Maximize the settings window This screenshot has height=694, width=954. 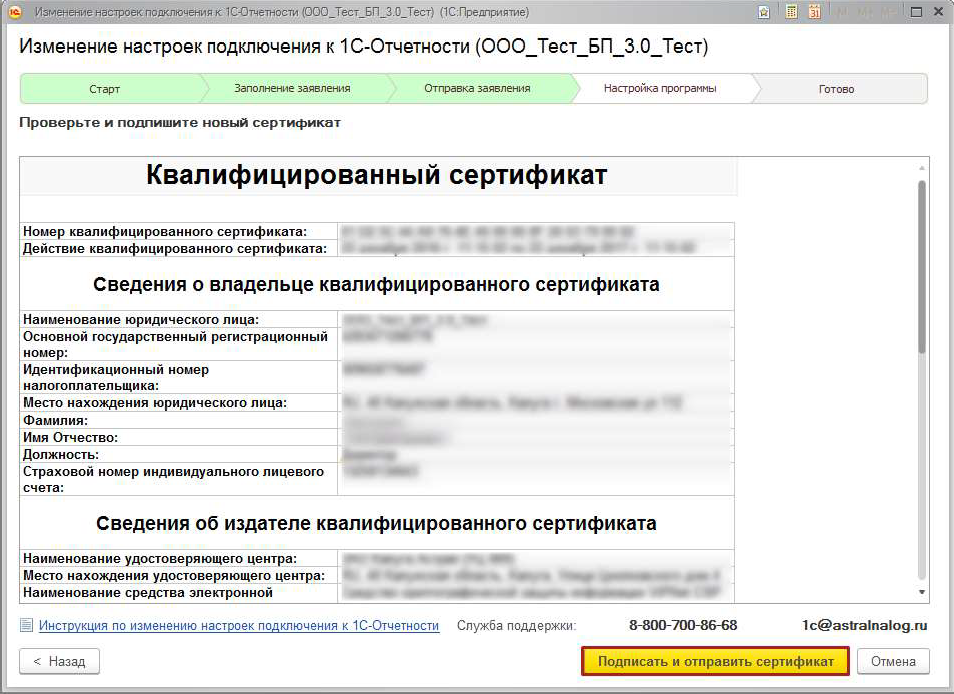click(x=916, y=12)
